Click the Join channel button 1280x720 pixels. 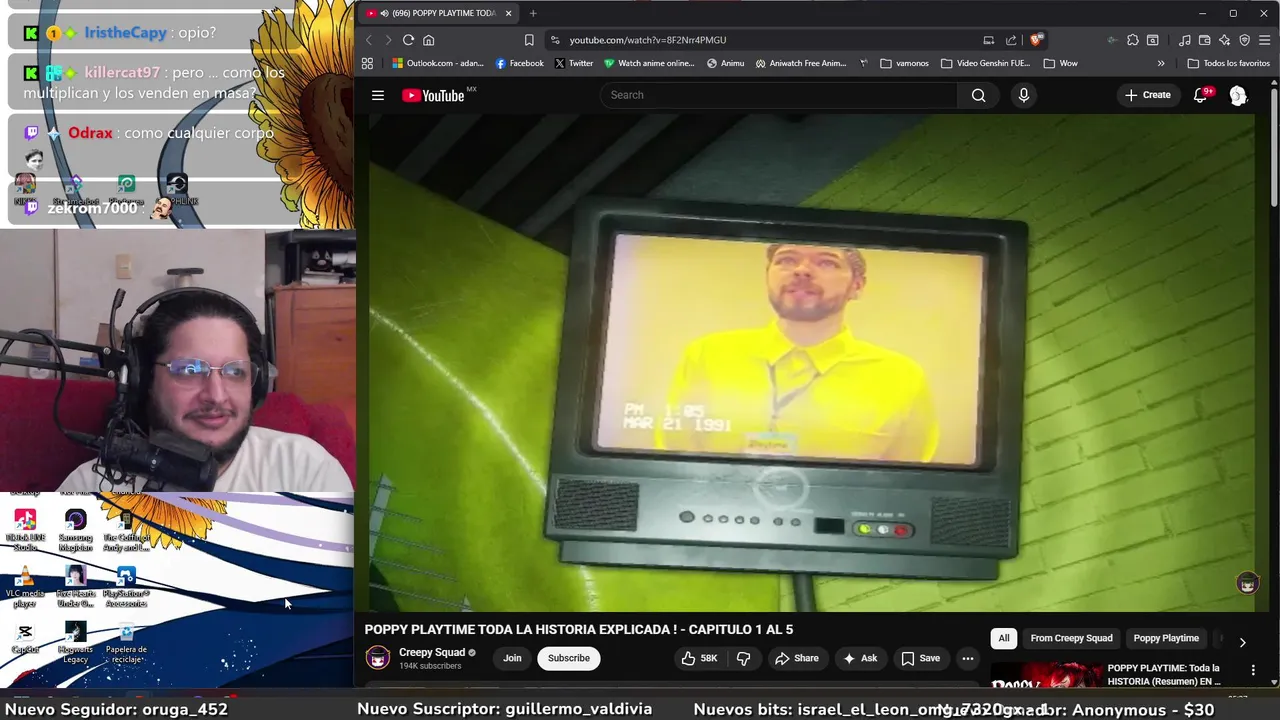pos(512,658)
